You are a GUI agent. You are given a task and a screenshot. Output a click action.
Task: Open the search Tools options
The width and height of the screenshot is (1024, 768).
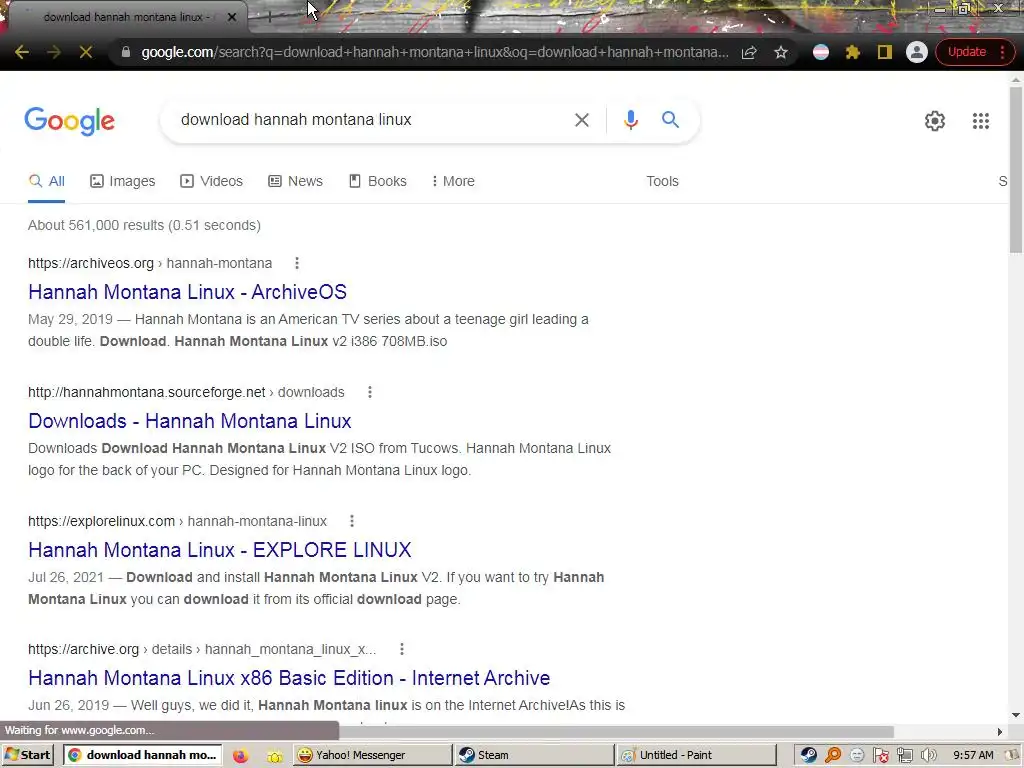pyautogui.click(x=662, y=181)
